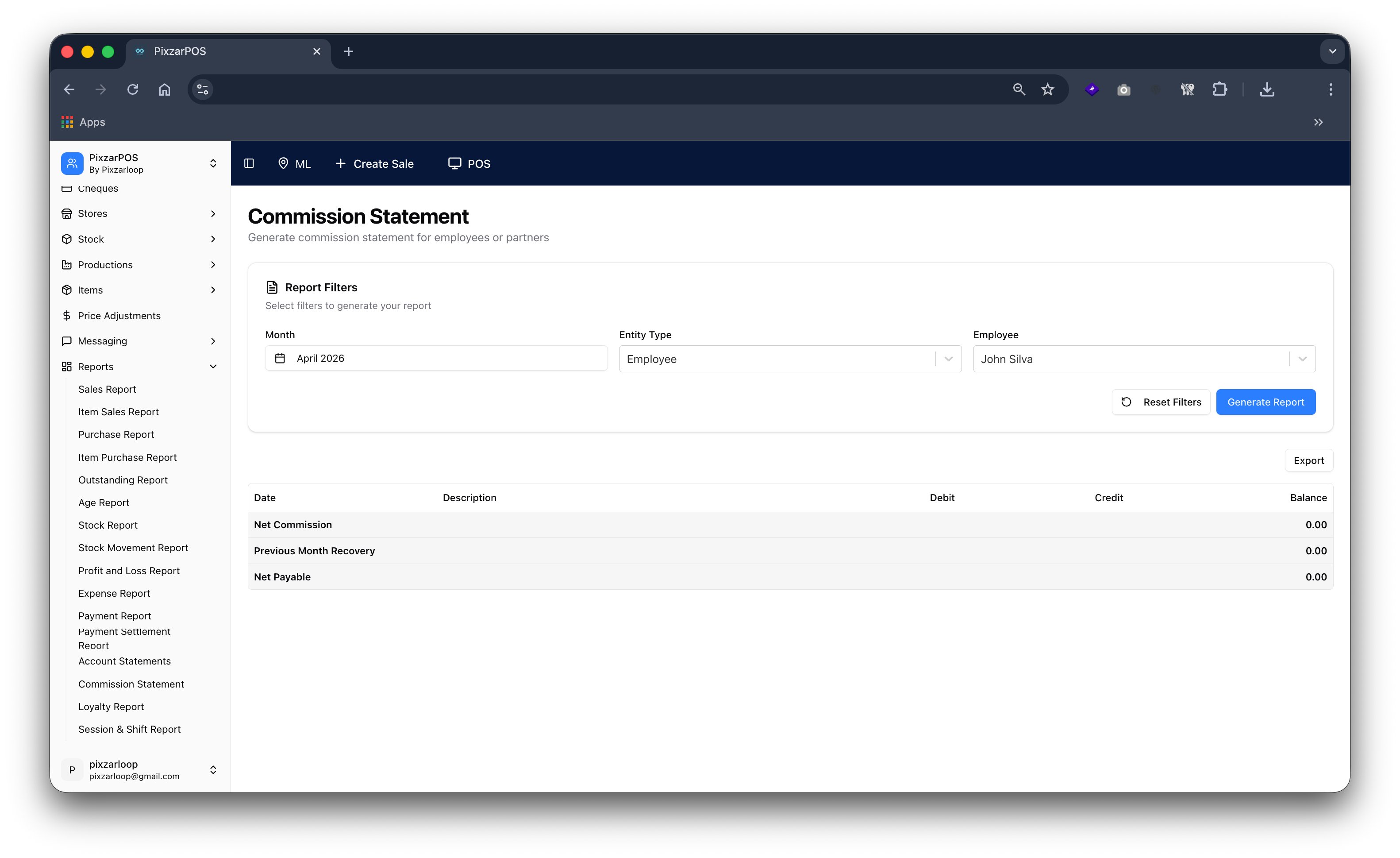Click the Stock cube icon in the sidebar
The width and height of the screenshot is (1400, 858).
(67, 239)
